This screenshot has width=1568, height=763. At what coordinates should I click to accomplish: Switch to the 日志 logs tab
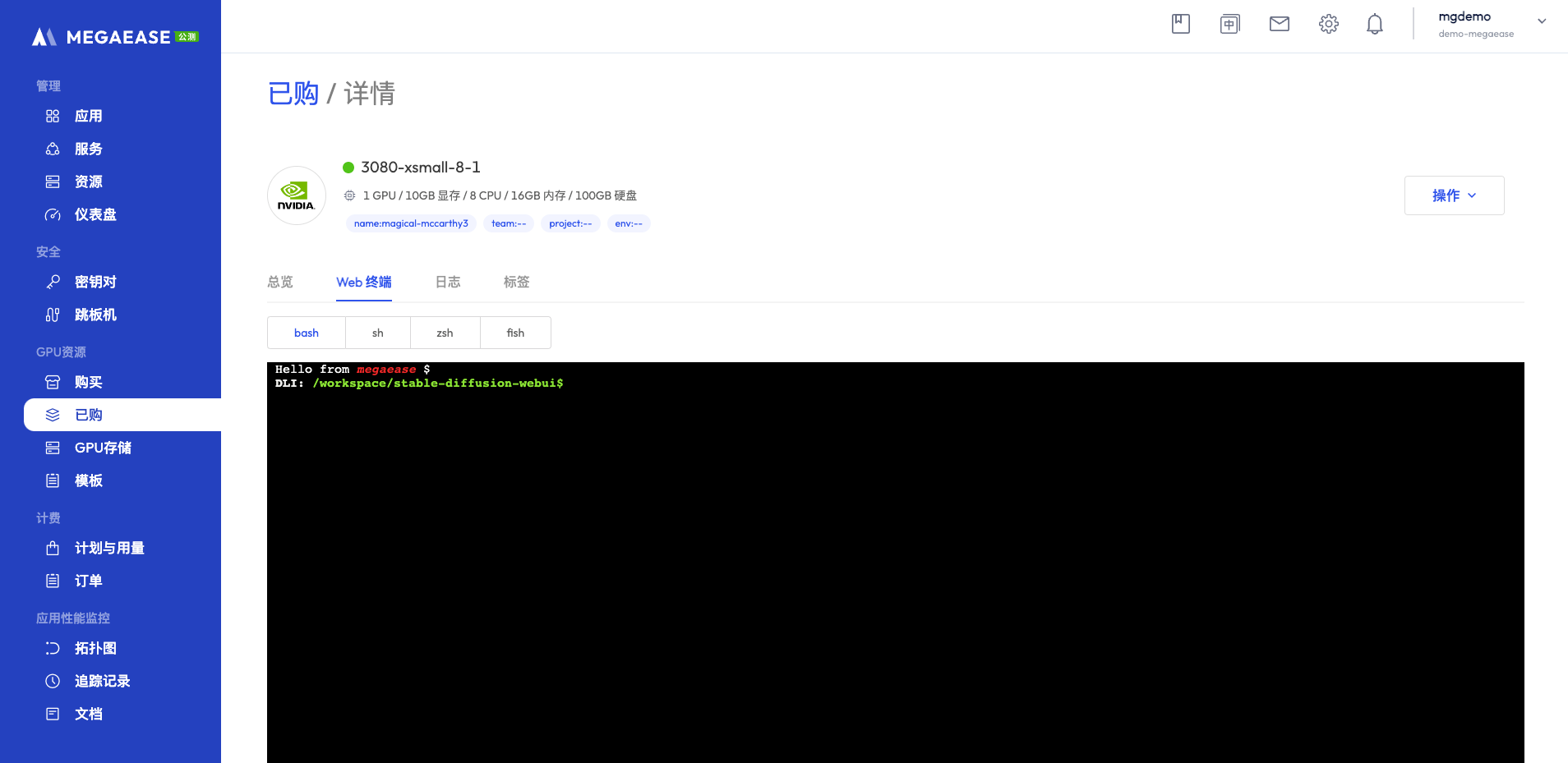coord(448,282)
